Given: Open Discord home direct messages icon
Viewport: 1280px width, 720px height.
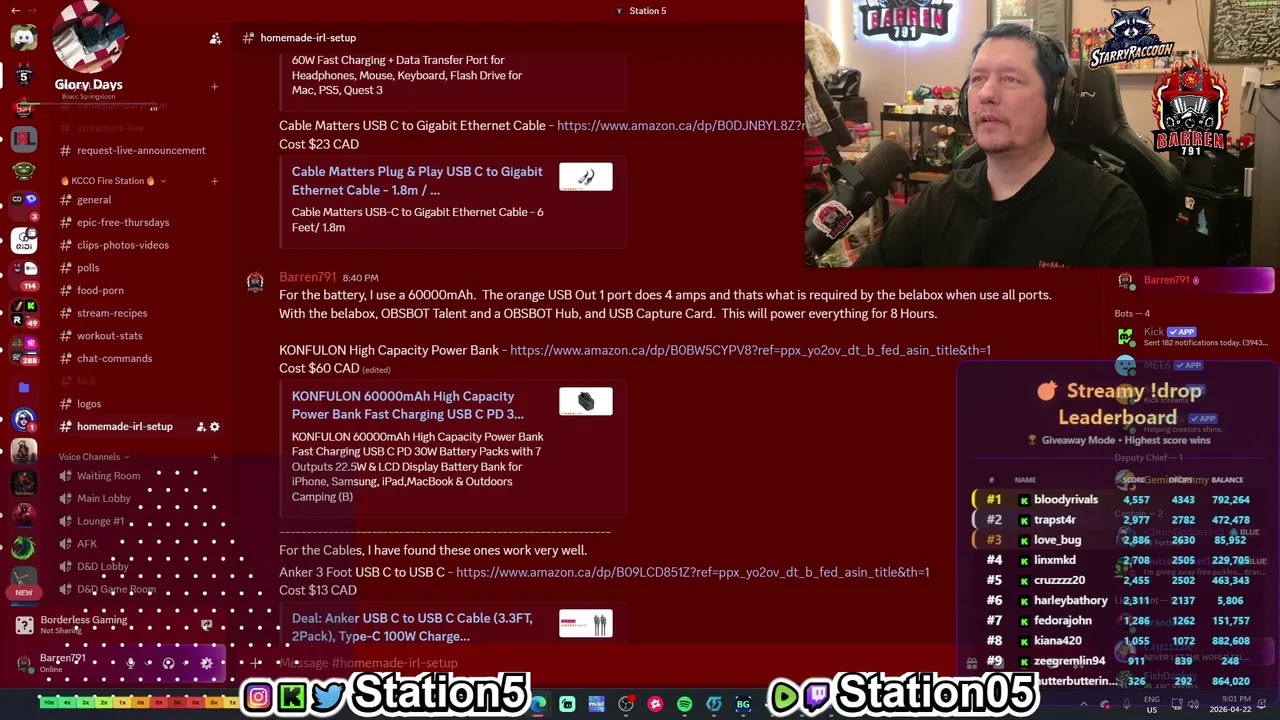Looking at the screenshot, I should click(24, 38).
